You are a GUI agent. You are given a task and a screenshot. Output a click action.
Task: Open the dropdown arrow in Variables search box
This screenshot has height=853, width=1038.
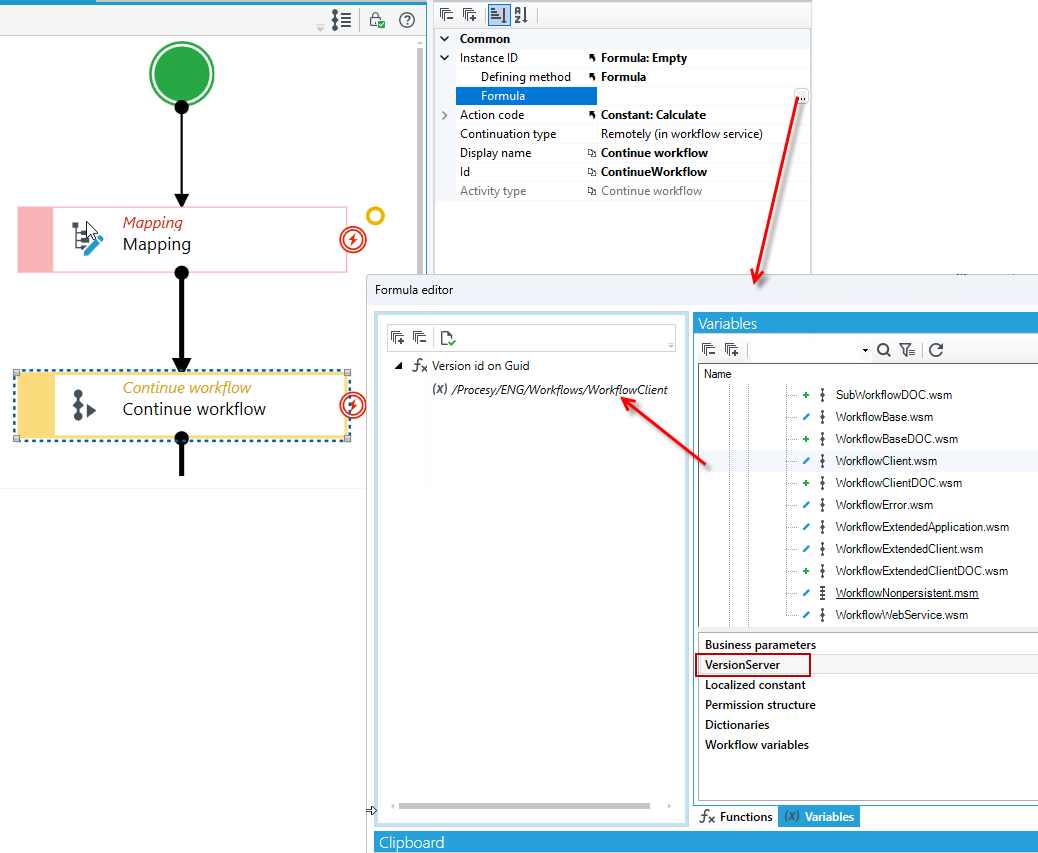[x=865, y=351]
